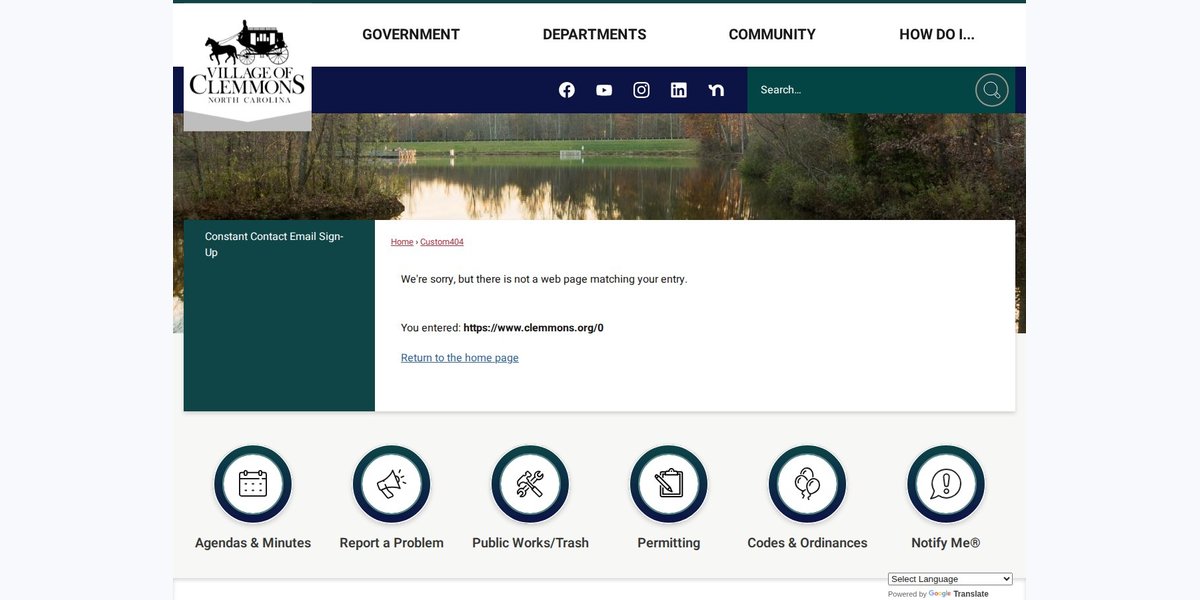The height and width of the screenshot is (600, 1200).
Task: Click the Custom404 breadcrumb link
Action: coord(442,242)
